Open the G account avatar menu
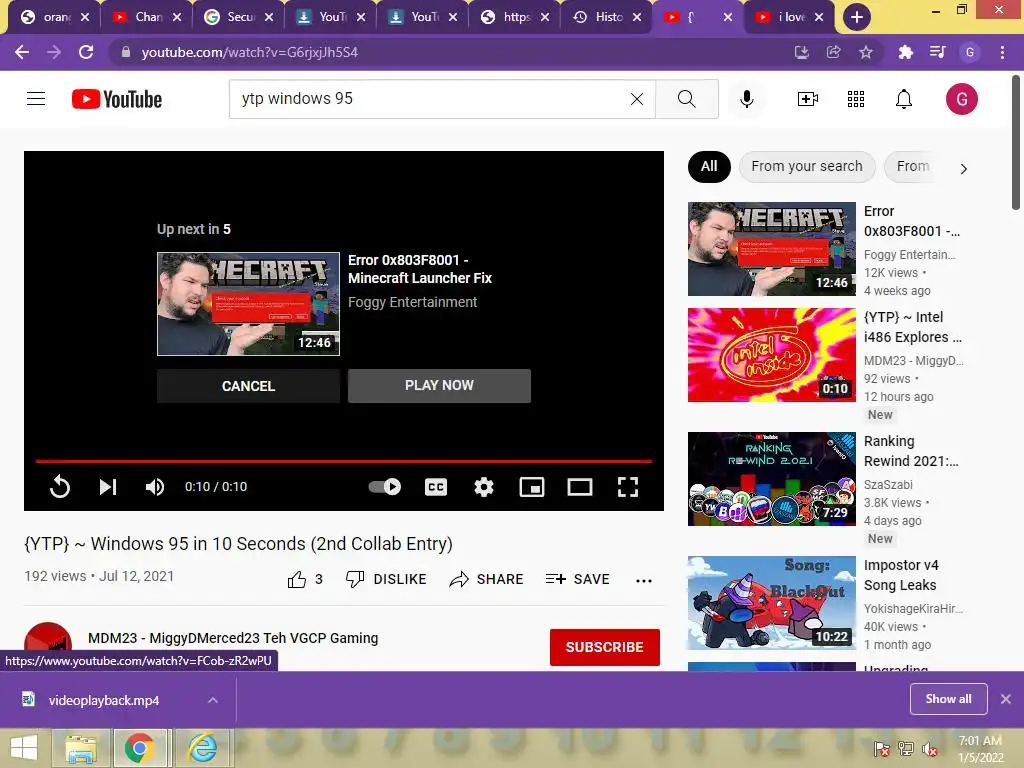1024x768 pixels. click(x=961, y=99)
